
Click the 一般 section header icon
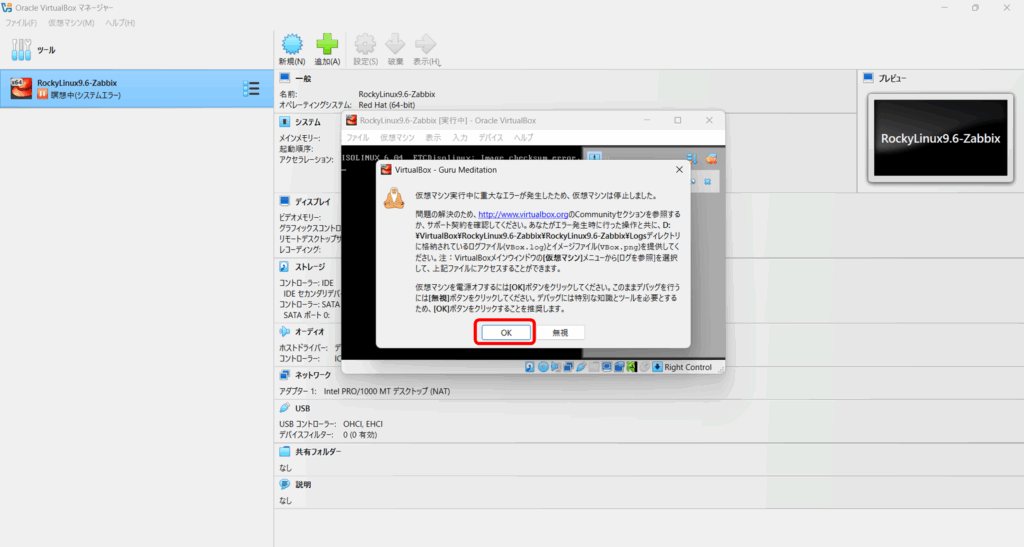point(285,78)
